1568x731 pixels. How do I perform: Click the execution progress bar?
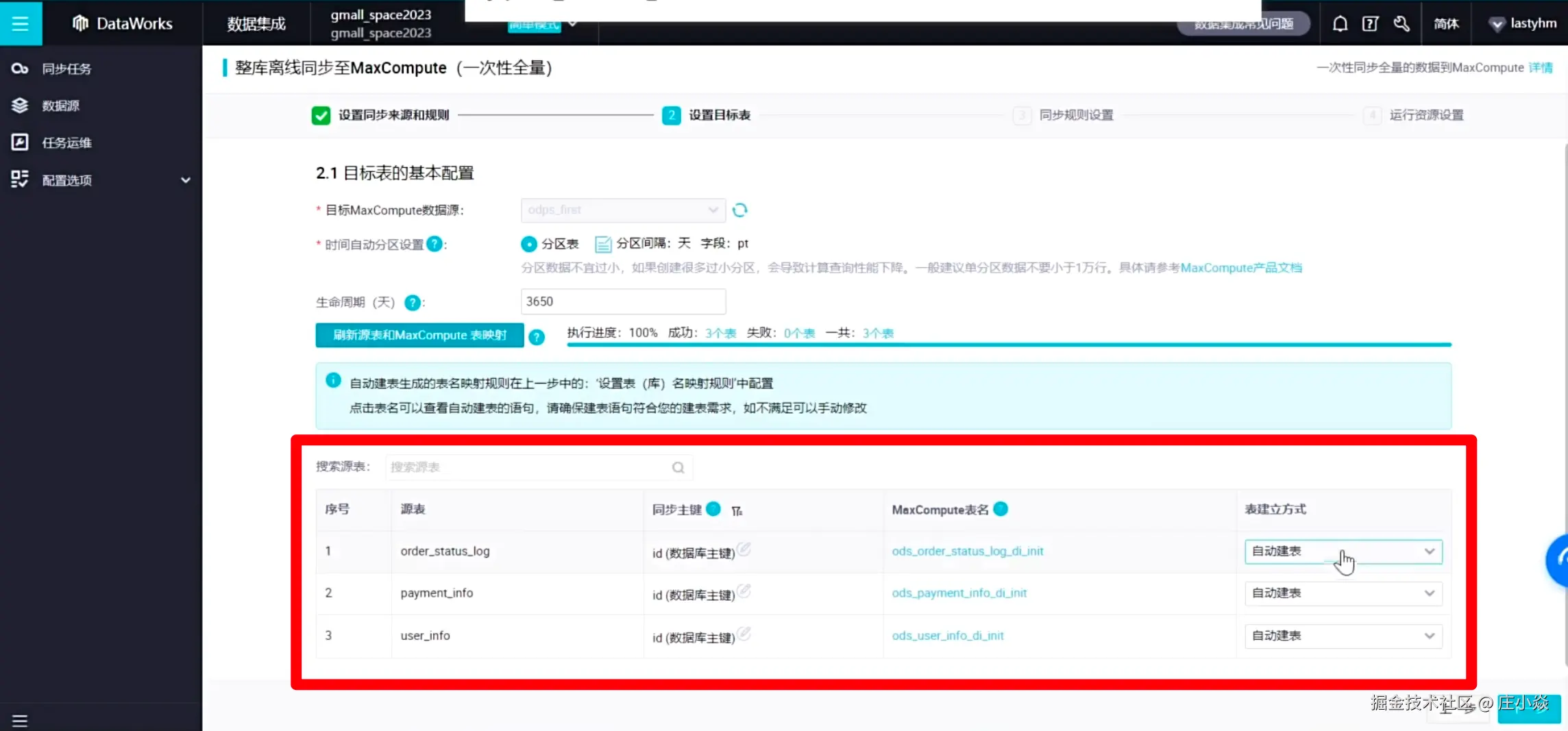pos(1009,345)
